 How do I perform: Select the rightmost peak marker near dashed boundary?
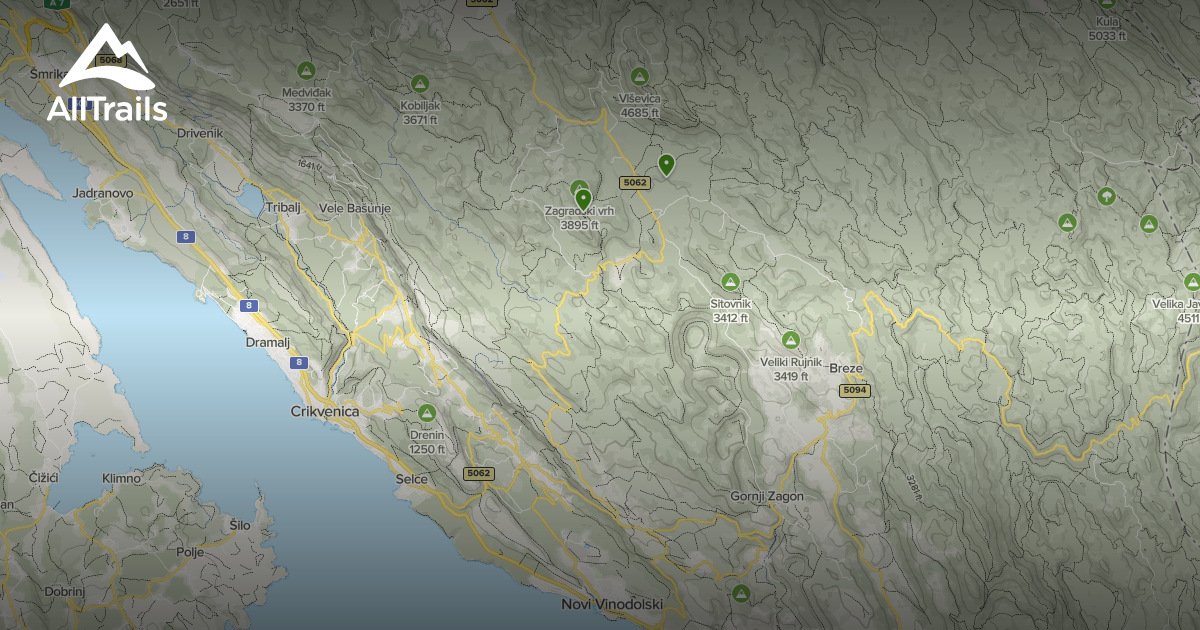point(1149,224)
